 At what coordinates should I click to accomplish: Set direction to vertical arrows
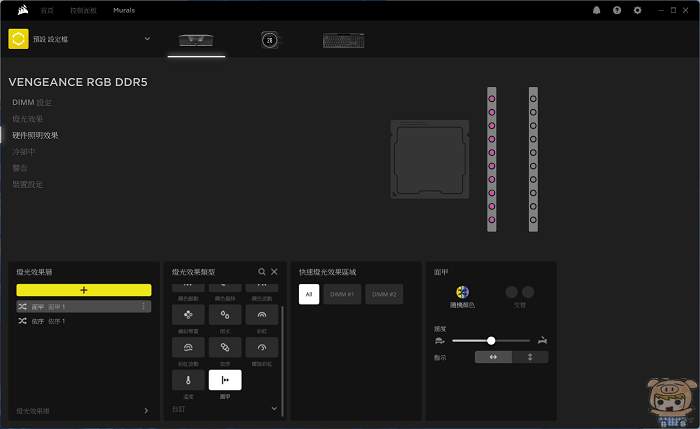[x=530, y=357]
